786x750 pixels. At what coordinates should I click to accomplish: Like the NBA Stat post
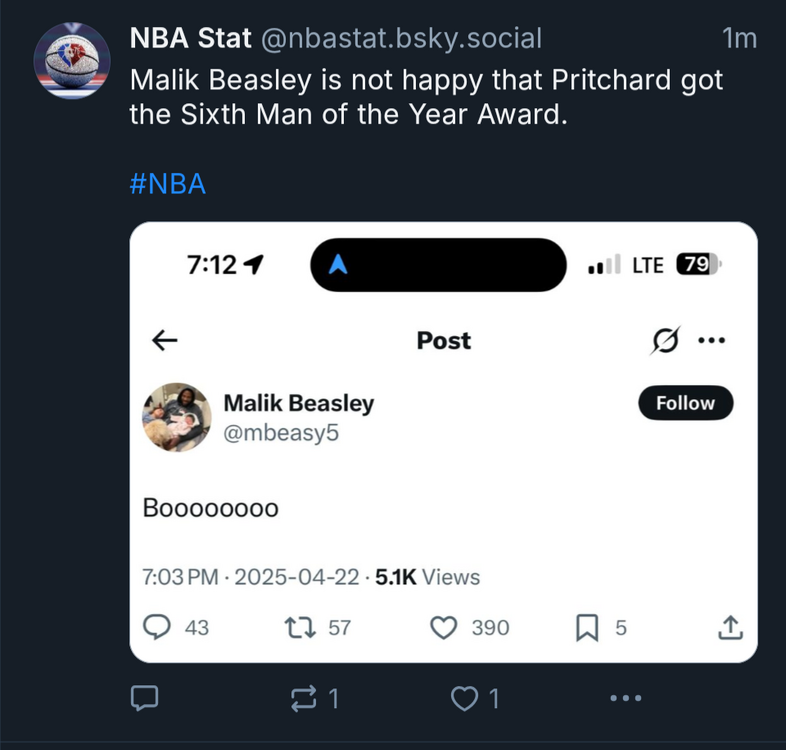[465, 698]
